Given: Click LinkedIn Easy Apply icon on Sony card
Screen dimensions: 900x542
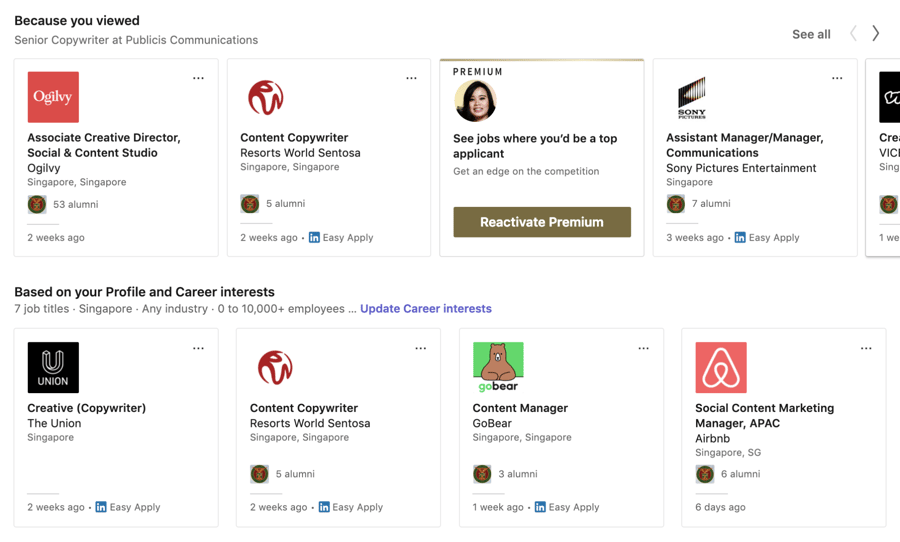Looking at the screenshot, I should (x=740, y=237).
